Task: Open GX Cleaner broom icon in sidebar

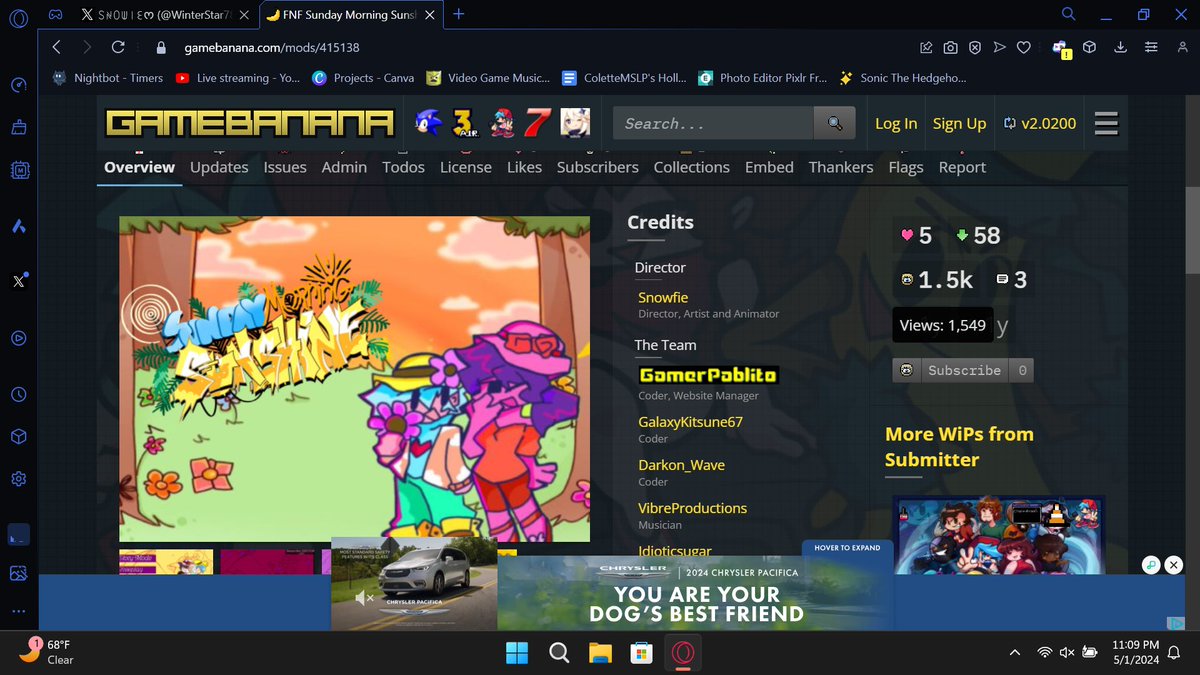Action: tap(19, 127)
